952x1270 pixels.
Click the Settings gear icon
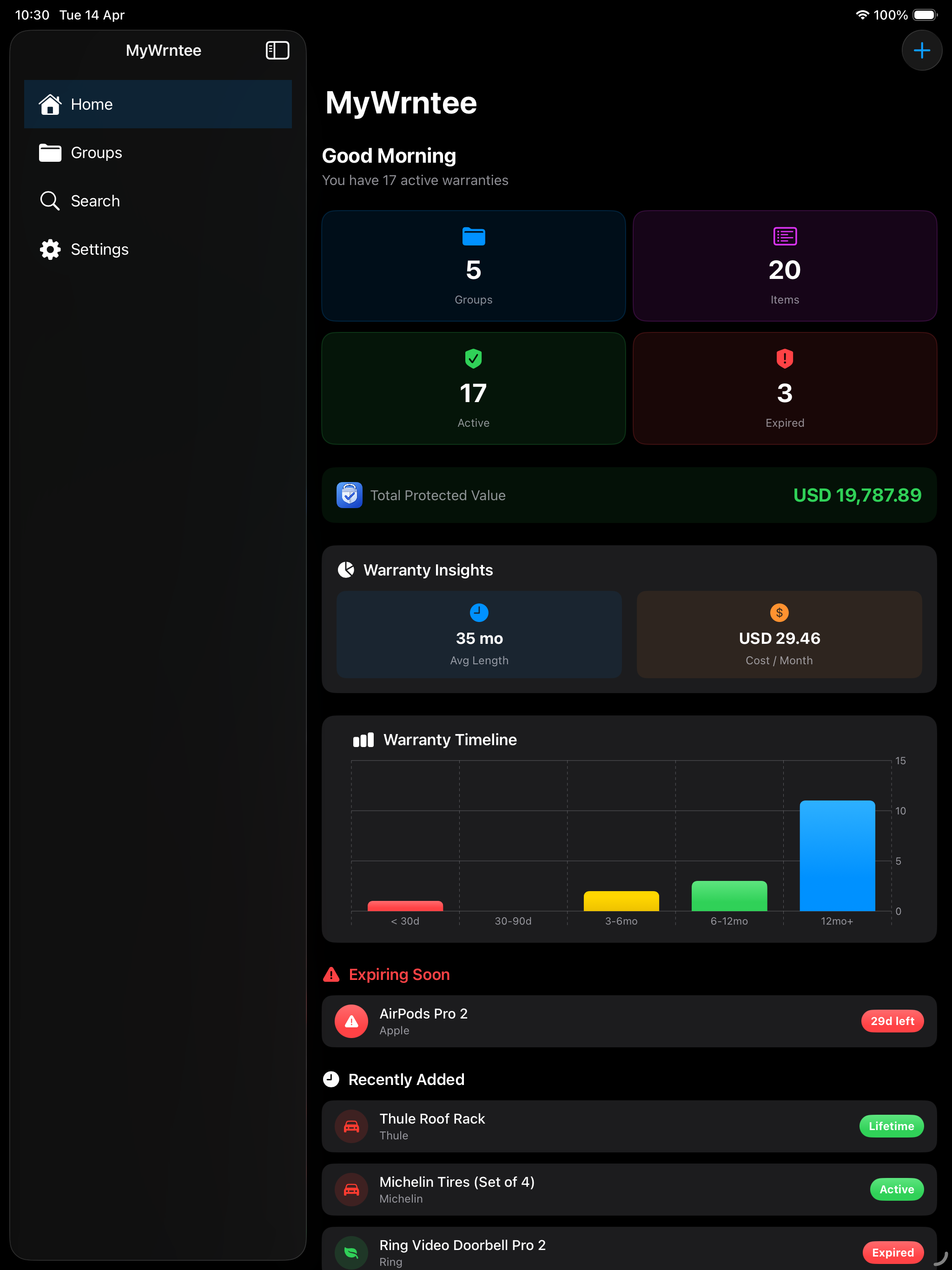click(x=50, y=249)
